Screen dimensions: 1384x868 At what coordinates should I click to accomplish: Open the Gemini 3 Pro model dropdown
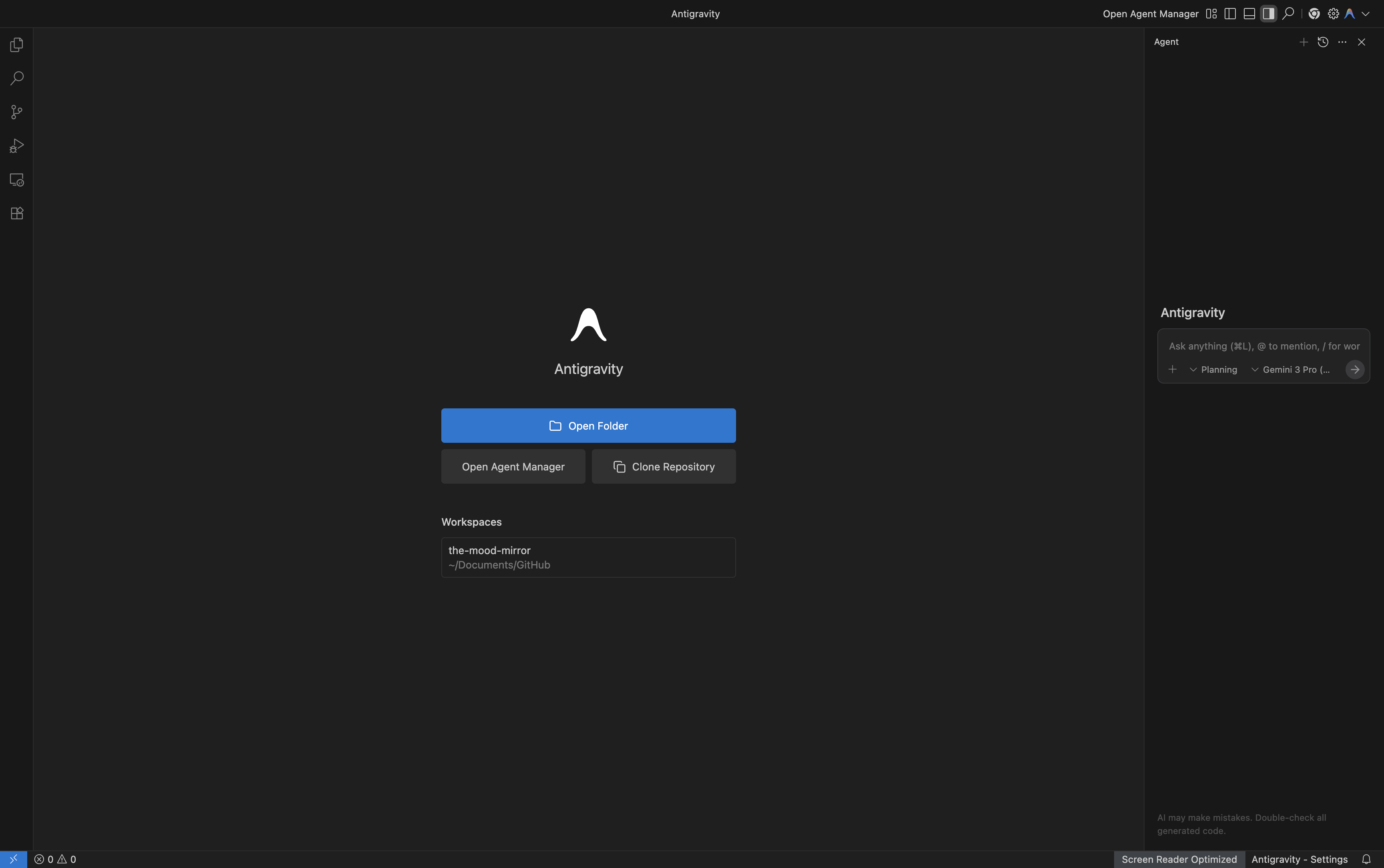point(1290,370)
